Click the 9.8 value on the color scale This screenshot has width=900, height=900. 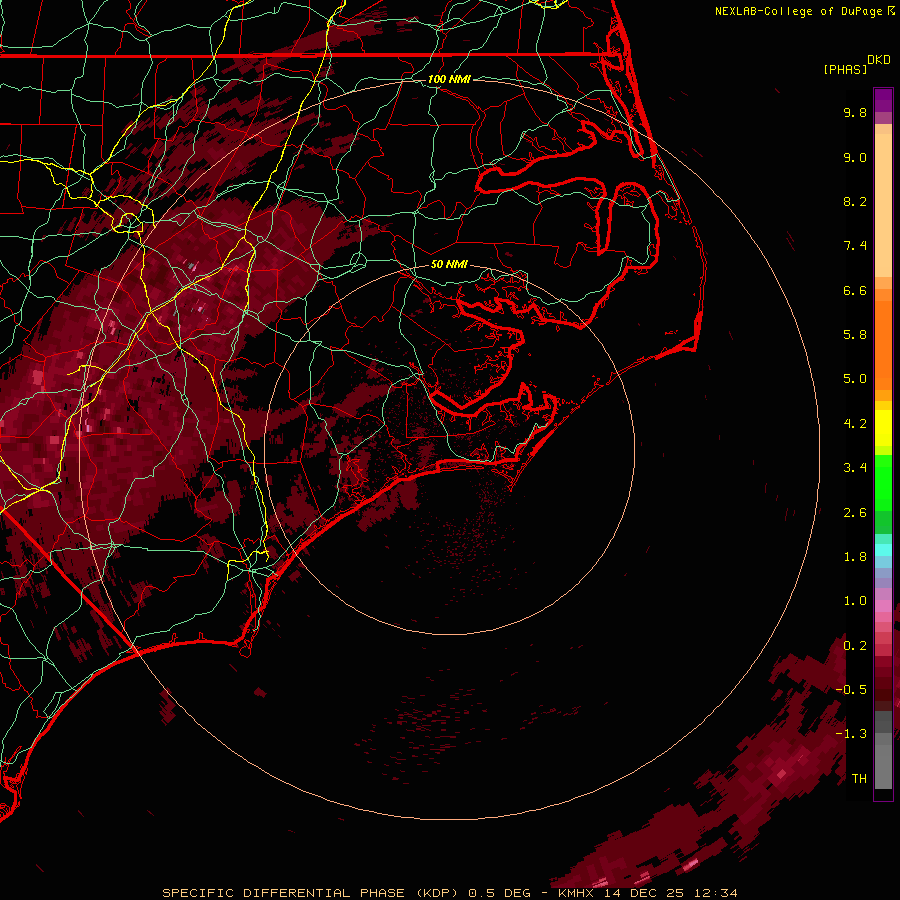855,112
